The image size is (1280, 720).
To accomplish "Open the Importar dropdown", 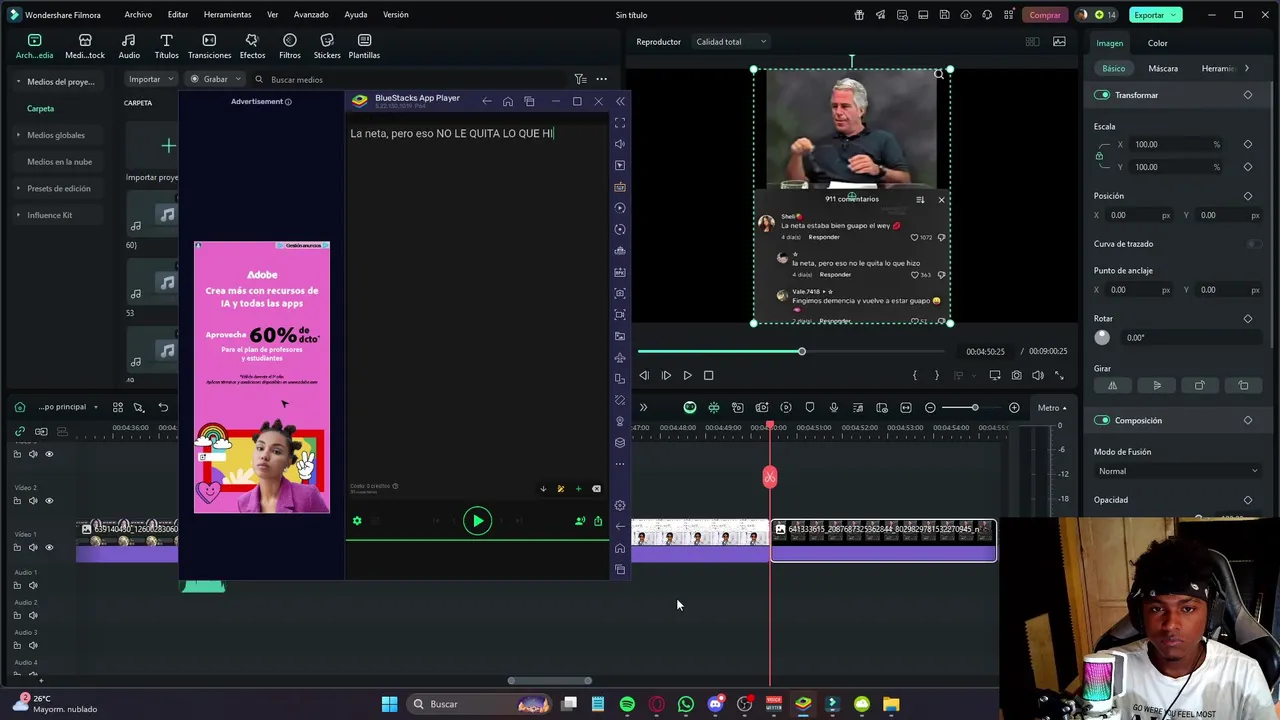I will (x=150, y=79).
